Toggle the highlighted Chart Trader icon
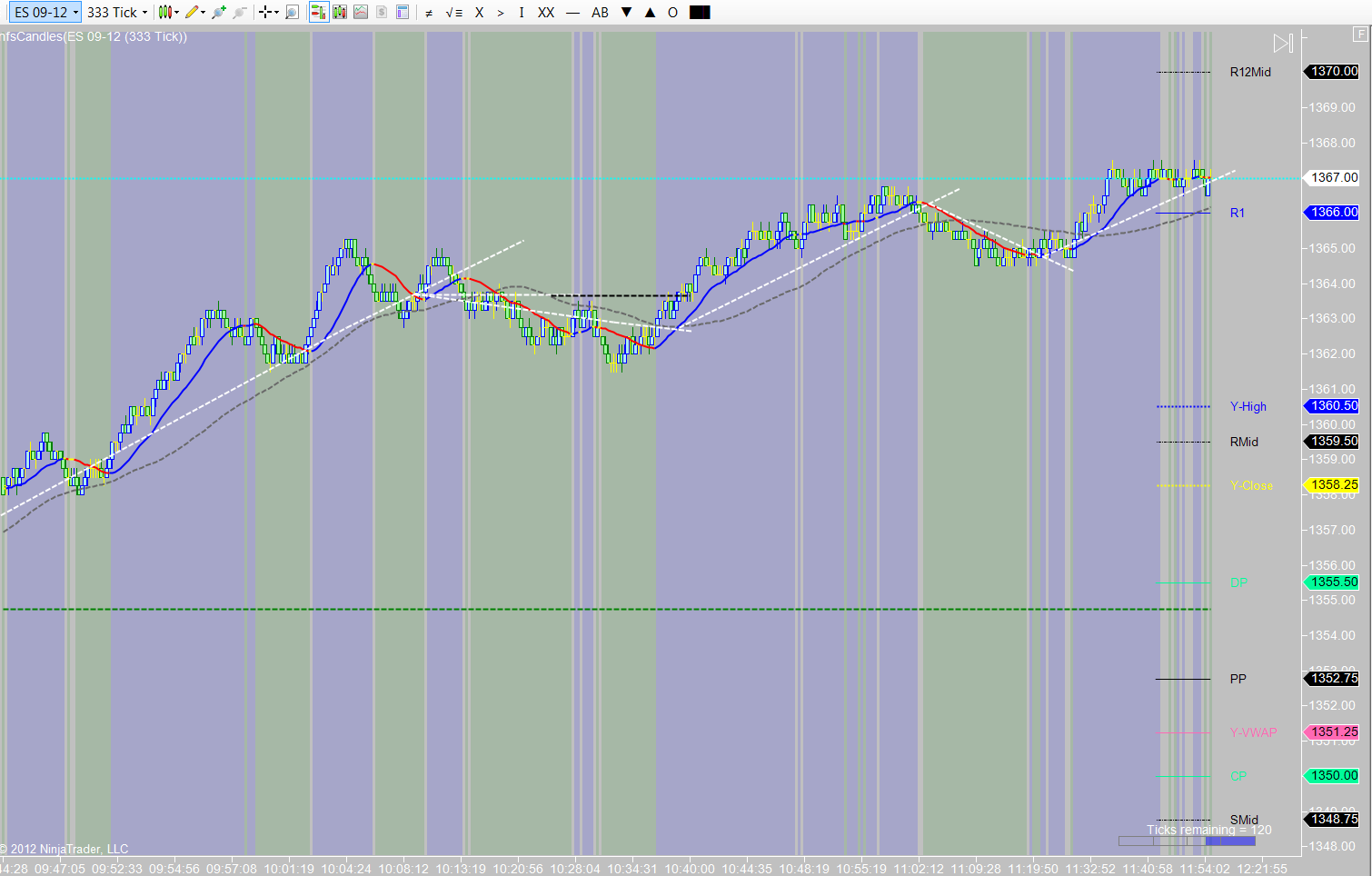This screenshot has width=1372, height=876. [319, 13]
